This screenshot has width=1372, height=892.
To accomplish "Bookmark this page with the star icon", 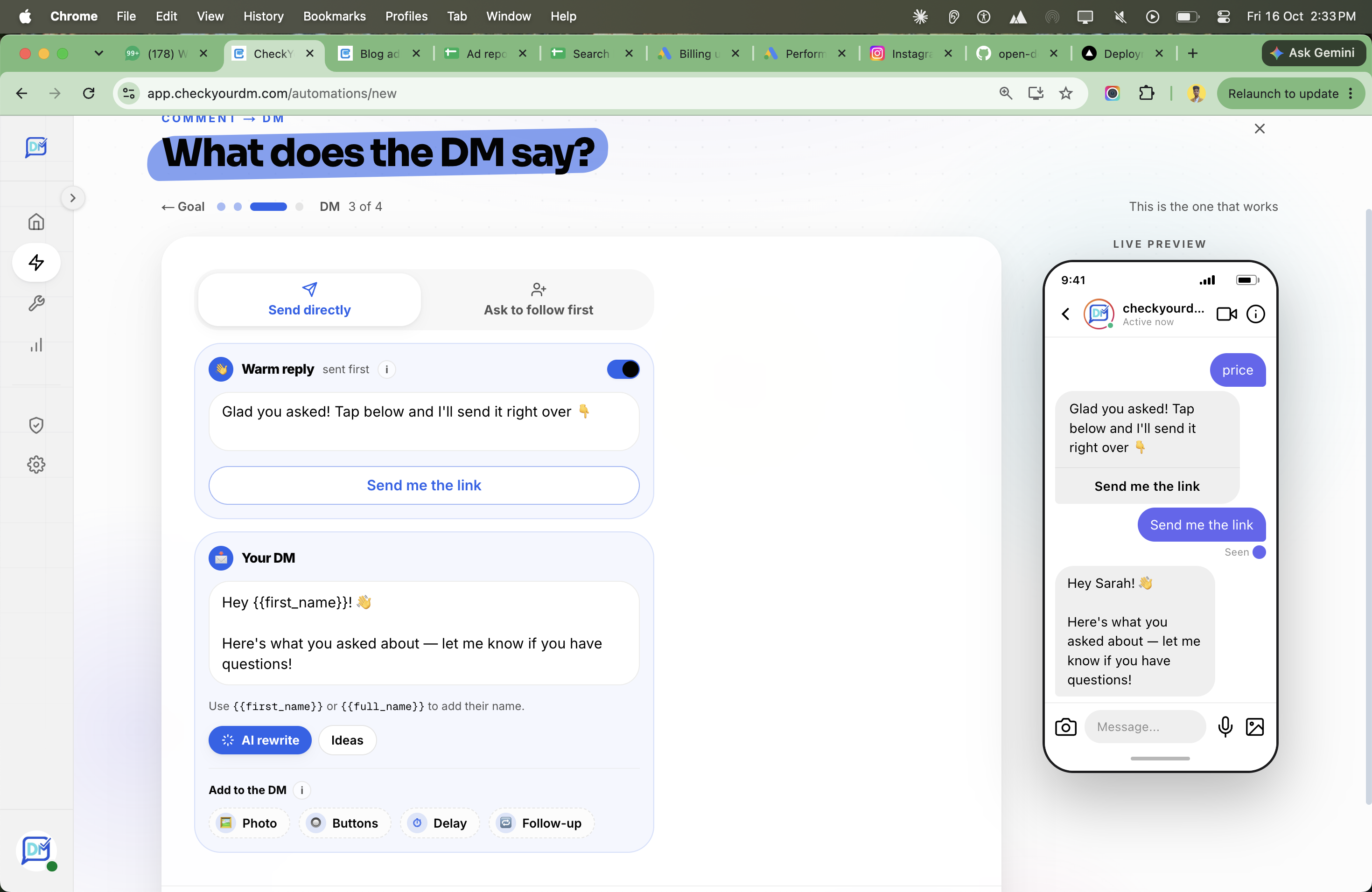I will [x=1066, y=93].
